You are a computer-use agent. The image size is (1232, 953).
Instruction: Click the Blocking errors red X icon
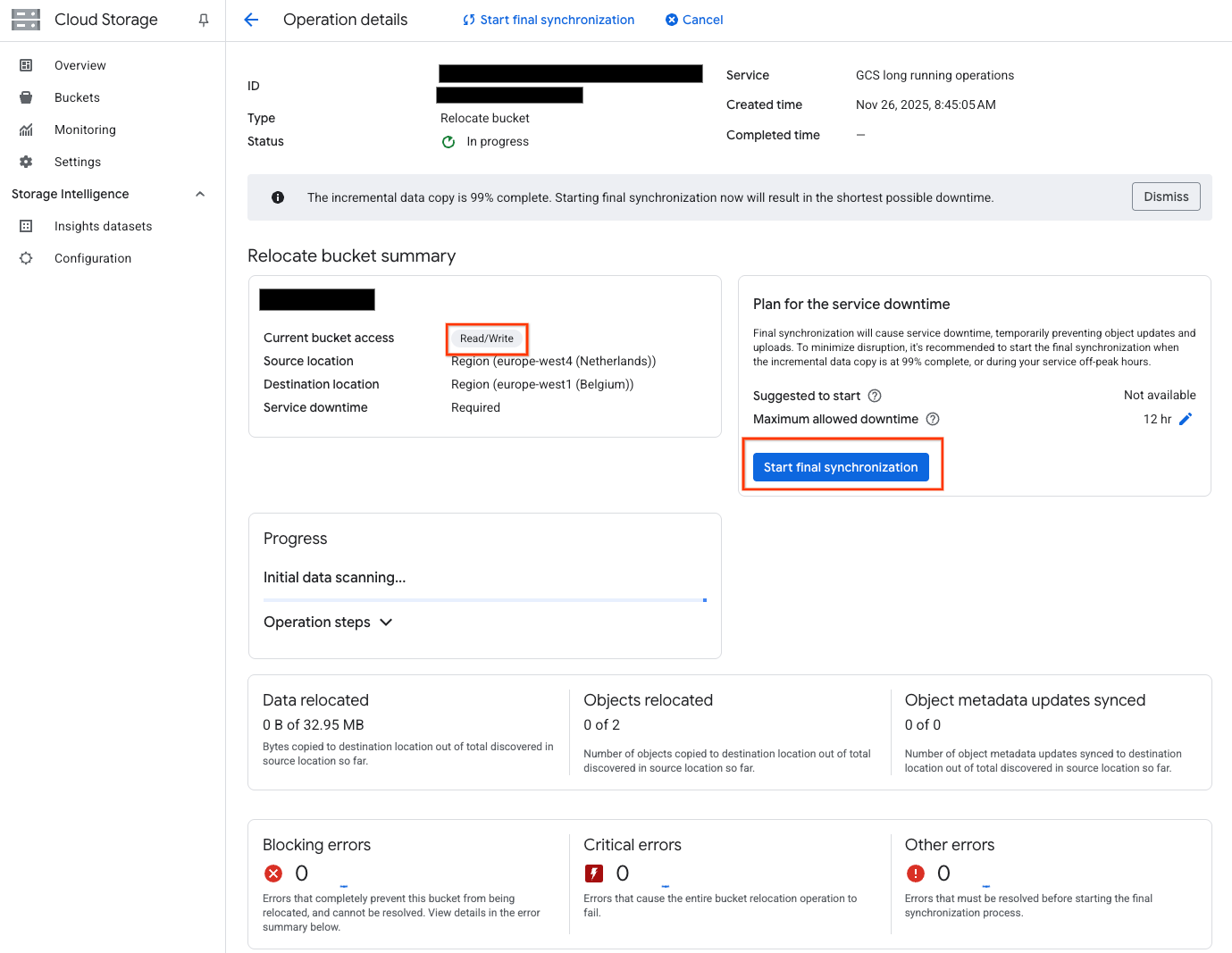pyautogui.click(x=273, y=873)
